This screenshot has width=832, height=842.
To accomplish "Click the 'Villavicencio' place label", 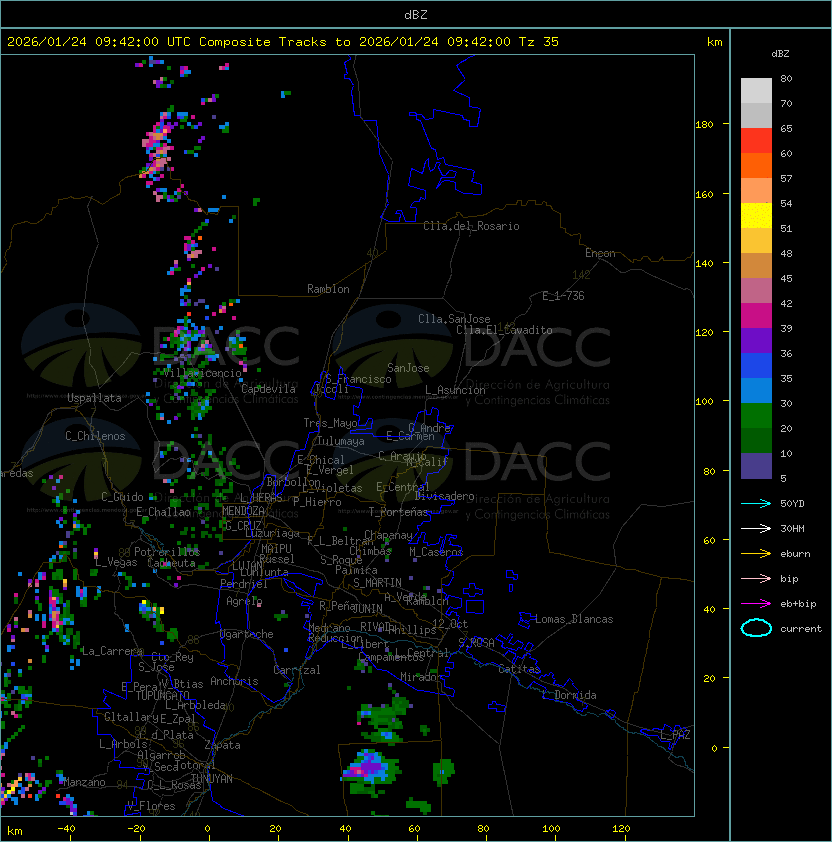I will pyautogui.click(x=202, y=373).
